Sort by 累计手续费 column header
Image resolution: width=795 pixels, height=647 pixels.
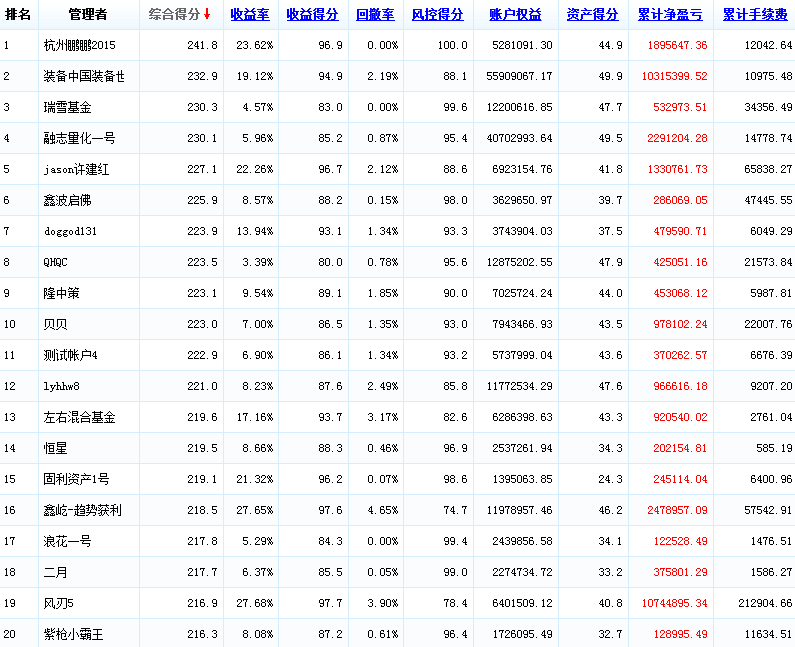[x=755, y=15]
